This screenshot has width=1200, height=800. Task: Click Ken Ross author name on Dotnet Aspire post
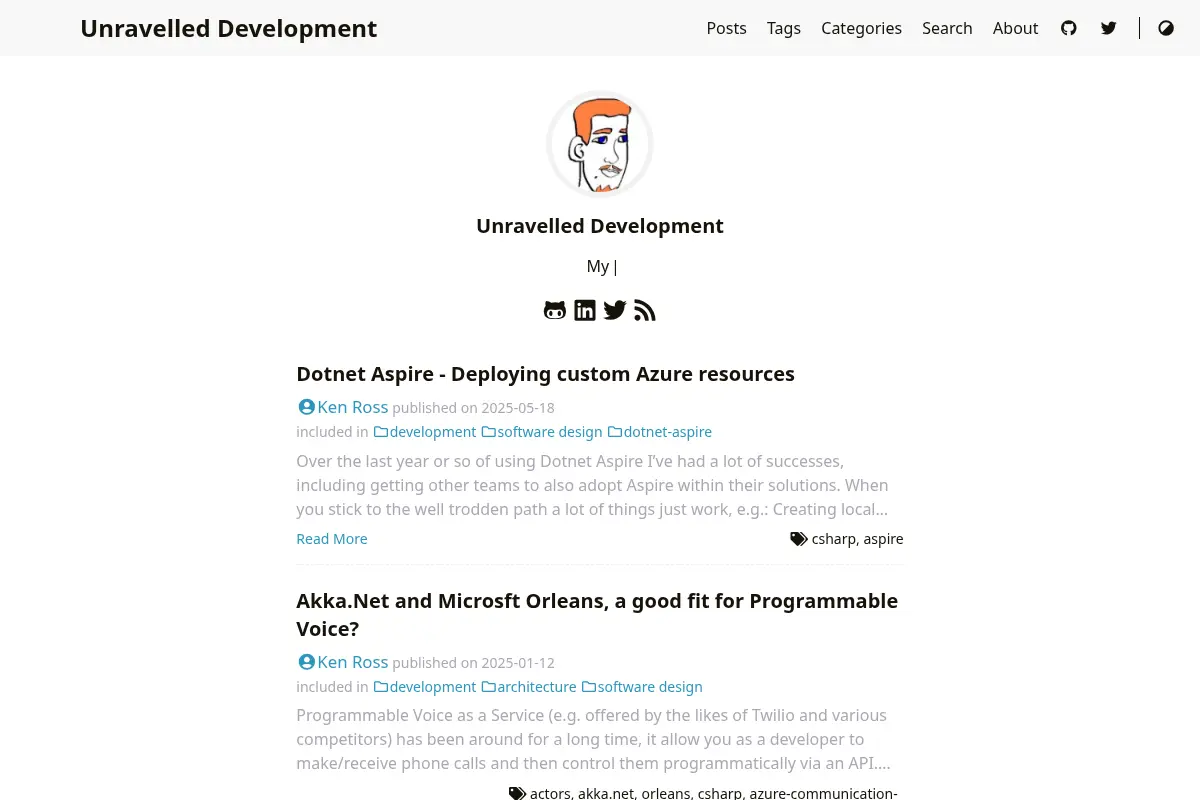pos(353,407)
